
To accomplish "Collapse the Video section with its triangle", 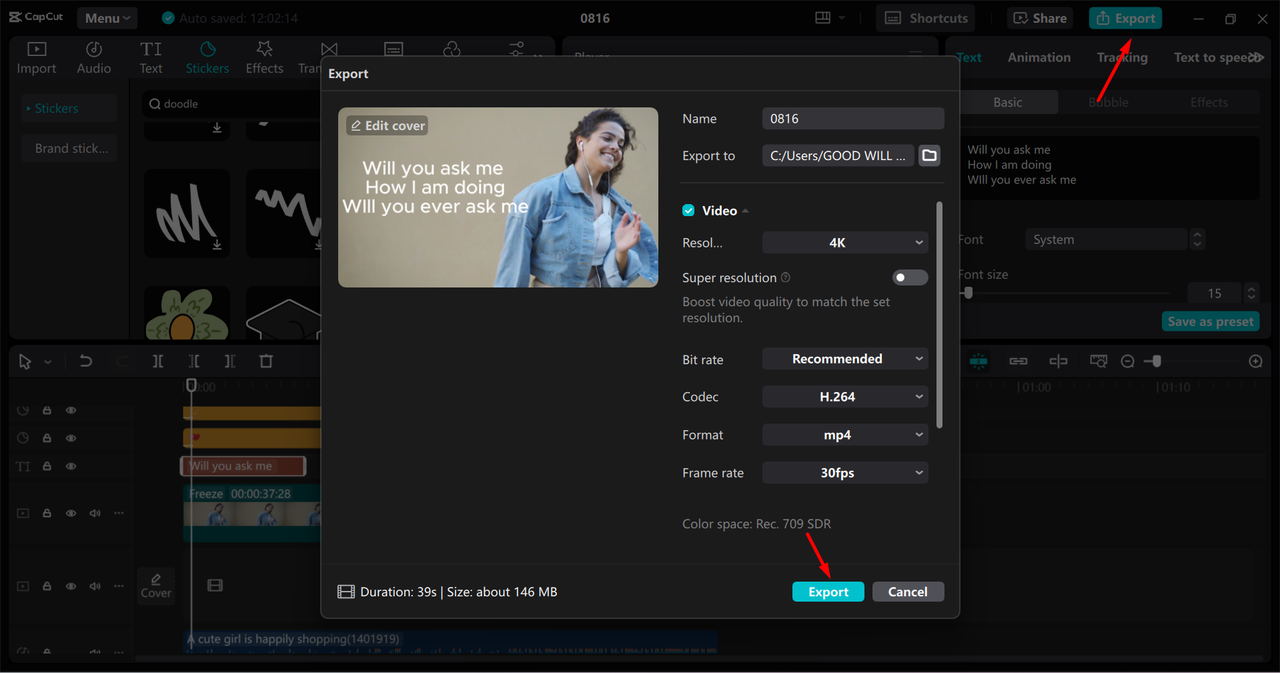I will point(745,211).
